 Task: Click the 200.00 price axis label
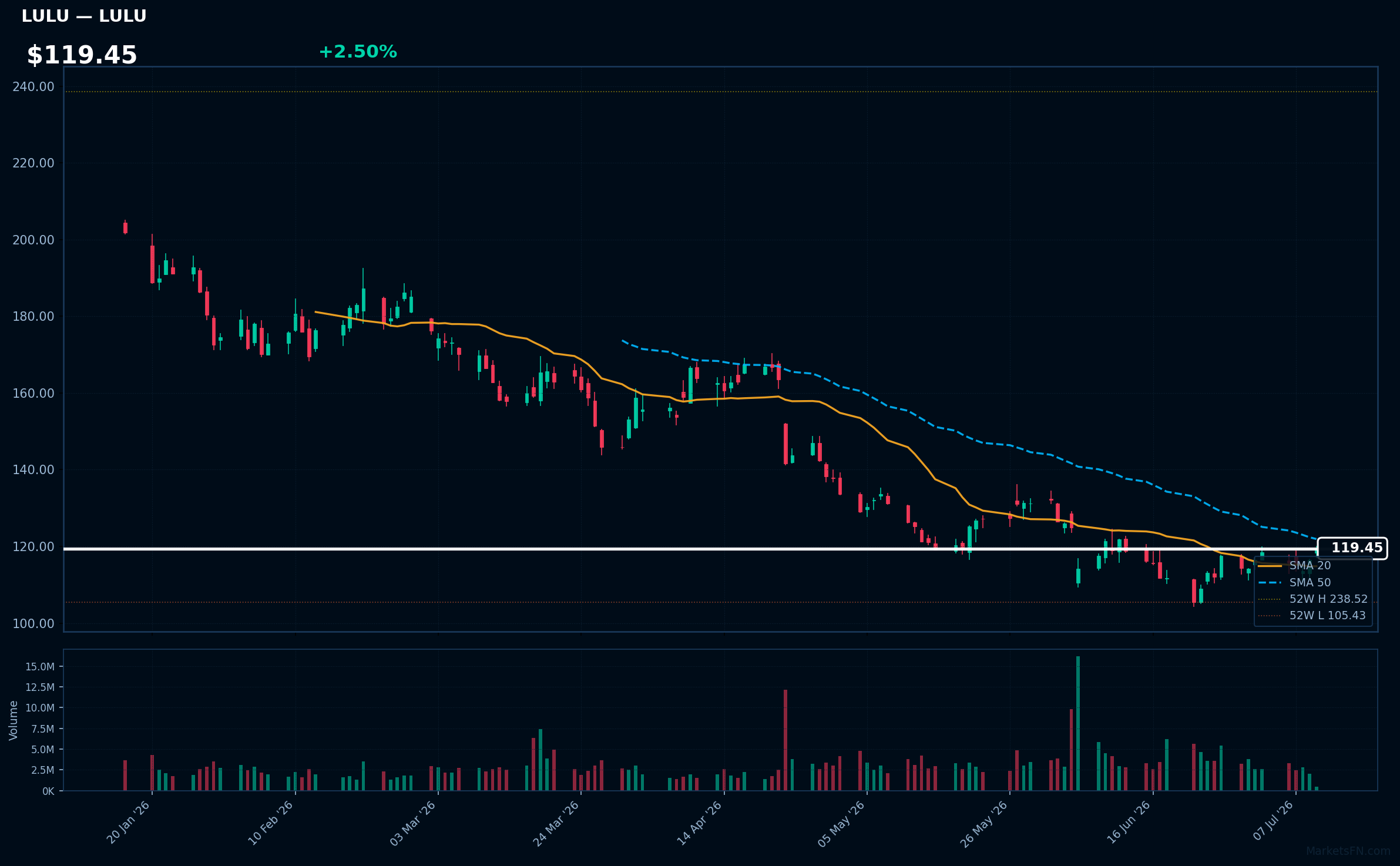pos(33,240)
